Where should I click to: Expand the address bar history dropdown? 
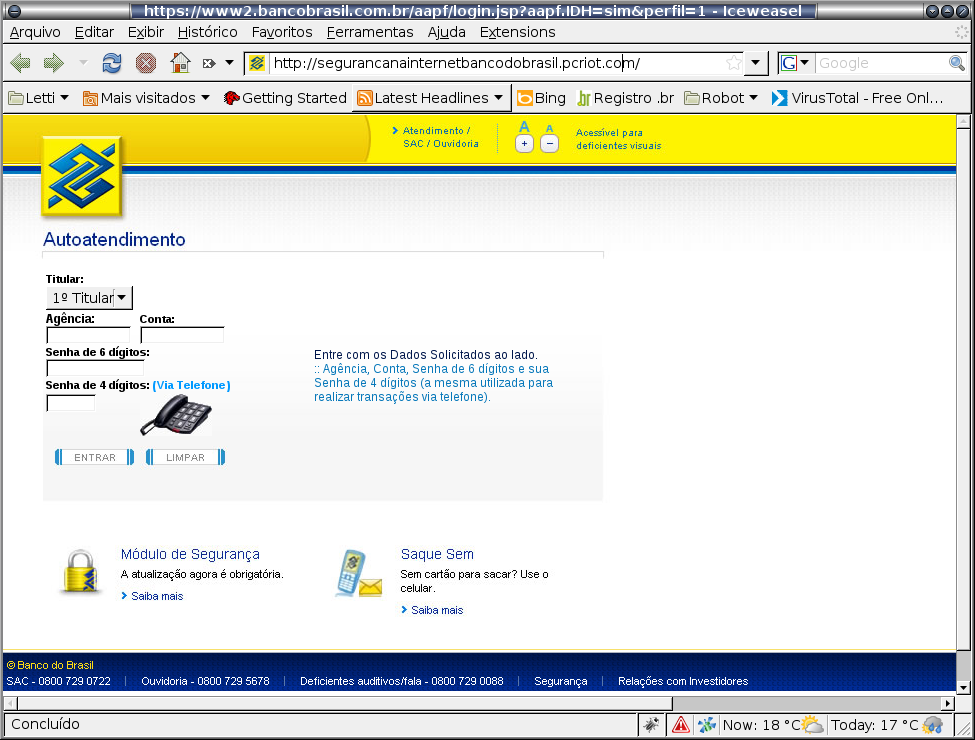(x=756, y=63)
